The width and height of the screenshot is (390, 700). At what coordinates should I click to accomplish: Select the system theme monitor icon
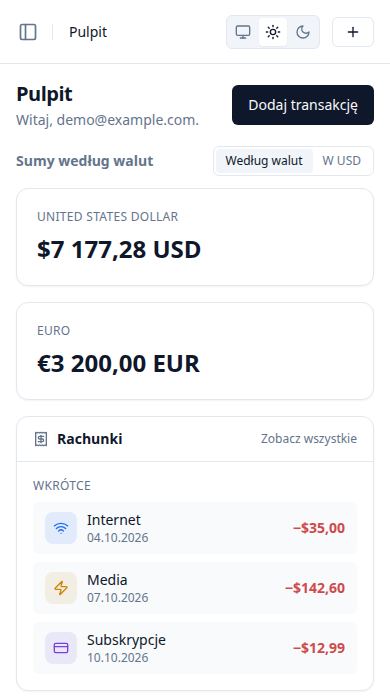[243, 32]
